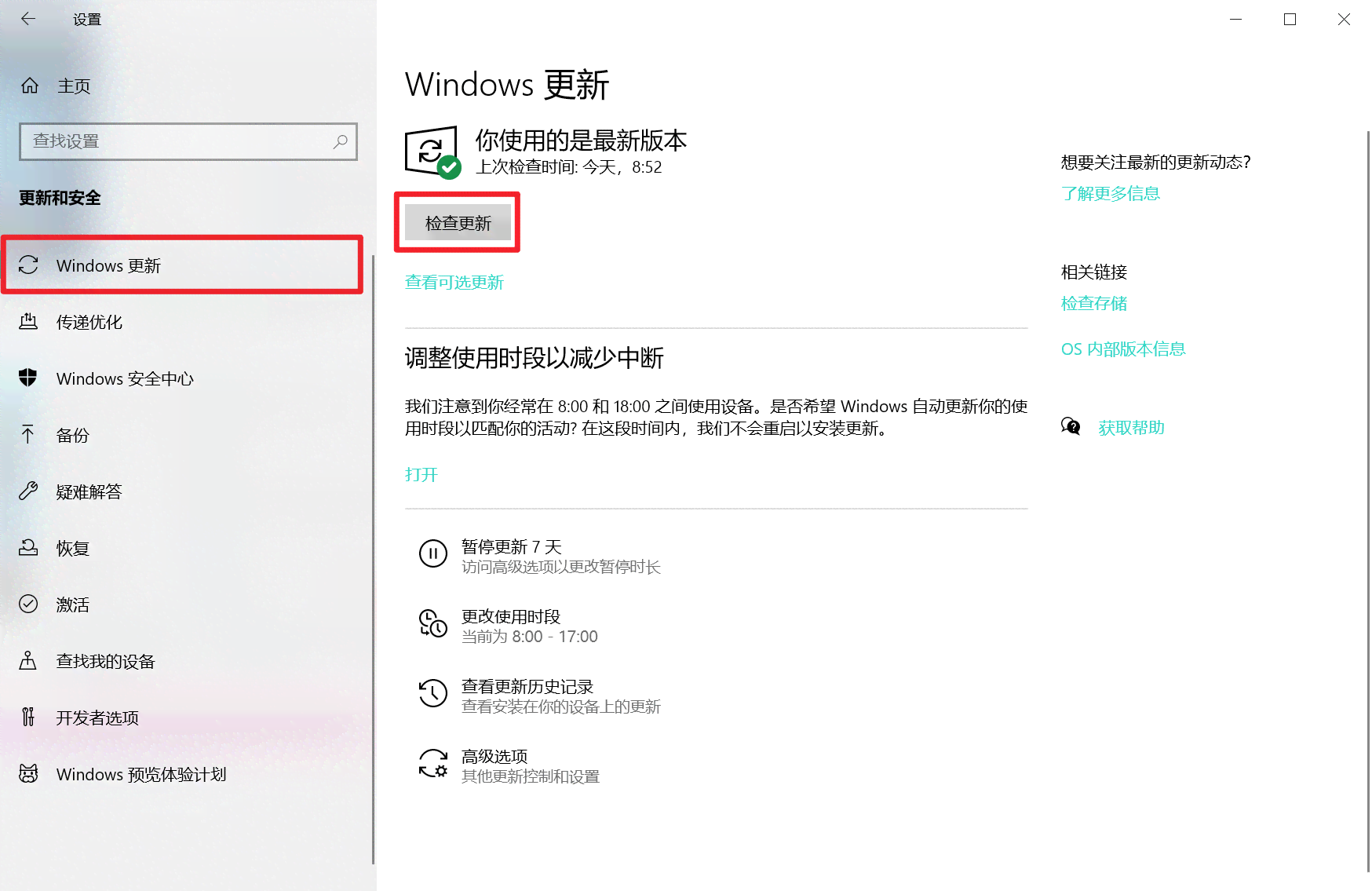Image resolution: width=1372 pixels, height=891 pixels.
Task: Open the OS 内部版本信息 link
Action: click(x=1122, y=349)
